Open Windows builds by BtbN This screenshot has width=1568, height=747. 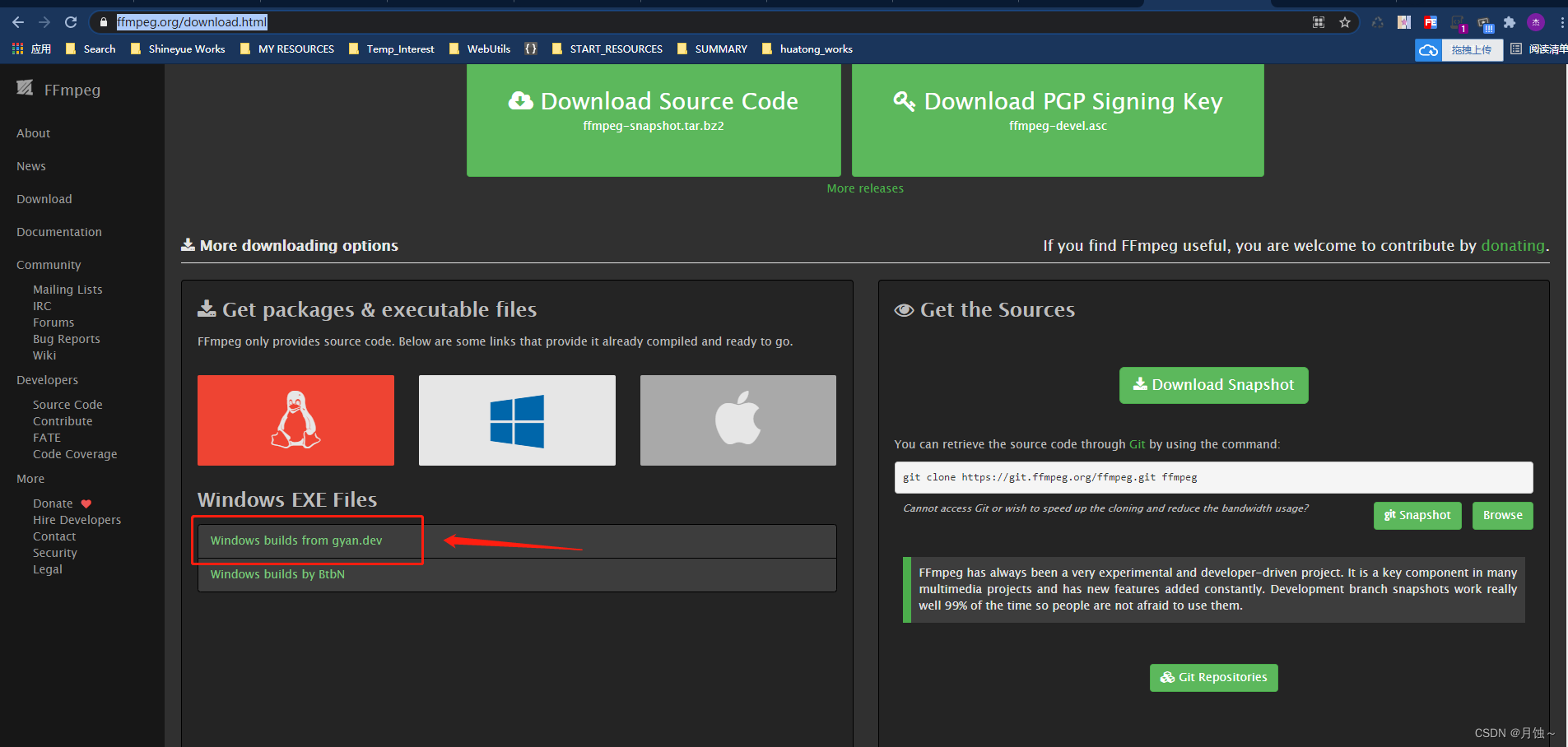point(277,574)
